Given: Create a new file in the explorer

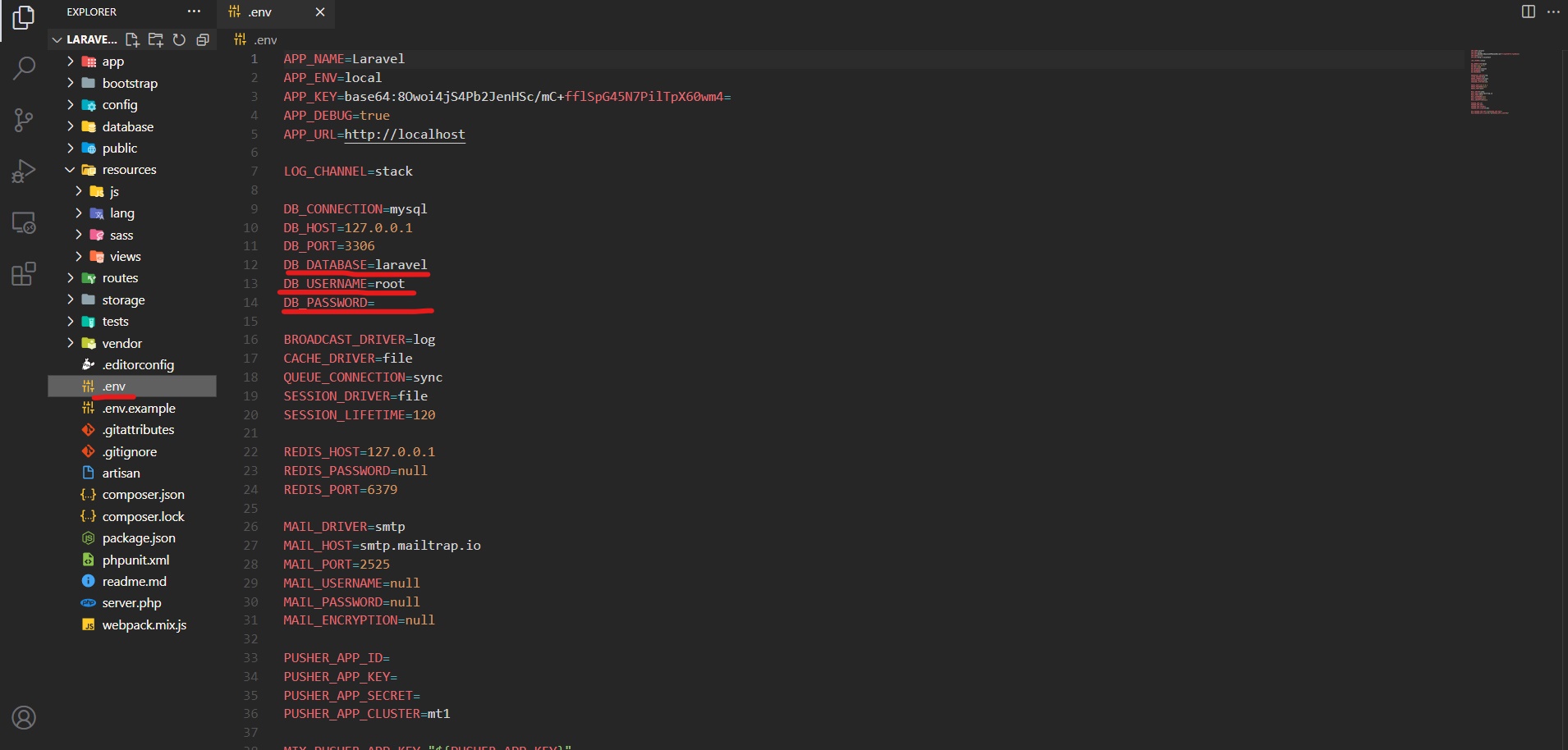Looking at the screenshot, I should coord(132,39).
